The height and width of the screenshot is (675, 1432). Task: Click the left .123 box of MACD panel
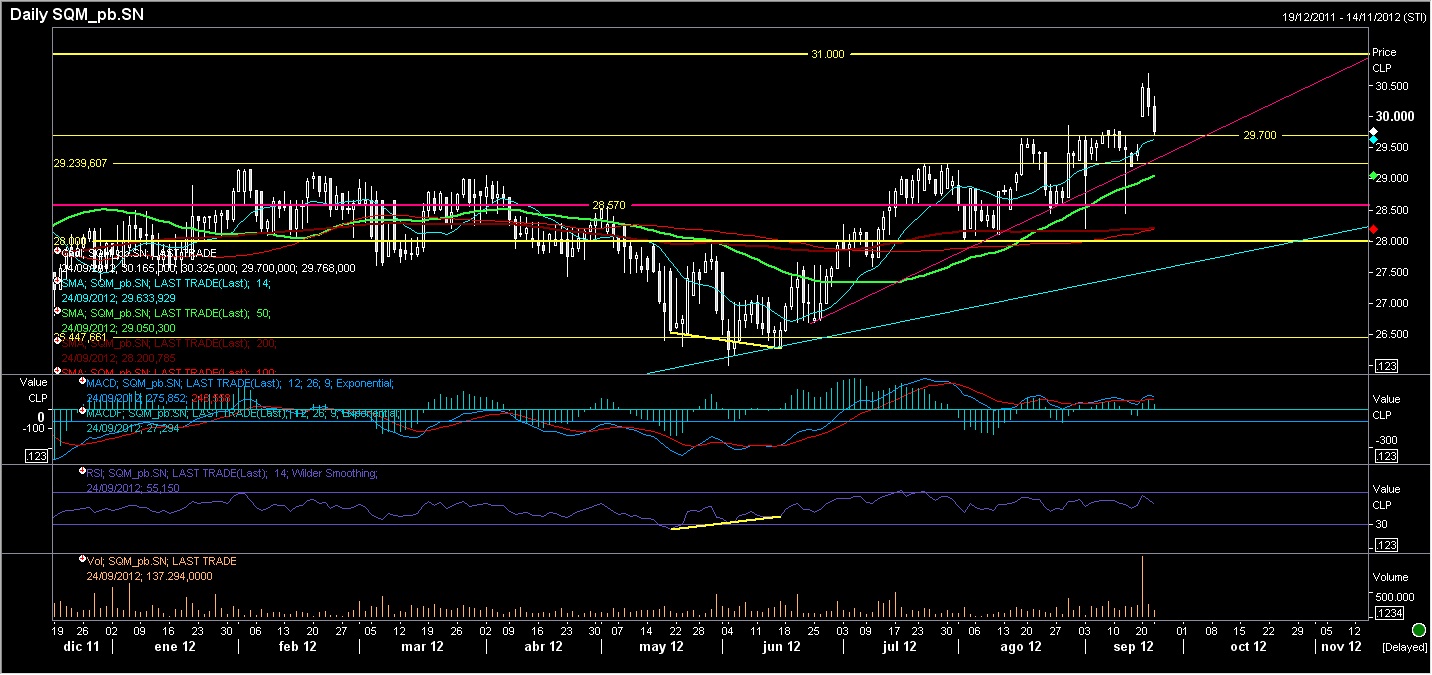(x=35, y=456)
